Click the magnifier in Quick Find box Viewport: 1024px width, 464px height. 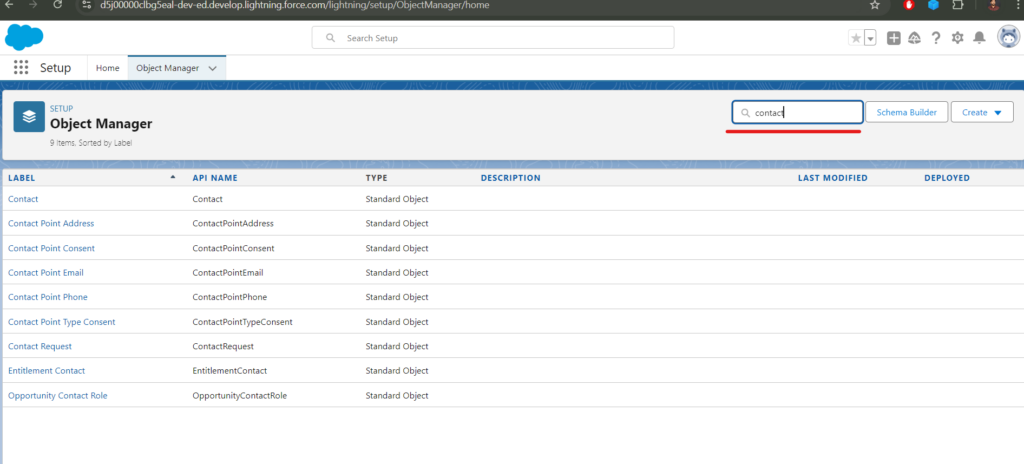[745, 112]
